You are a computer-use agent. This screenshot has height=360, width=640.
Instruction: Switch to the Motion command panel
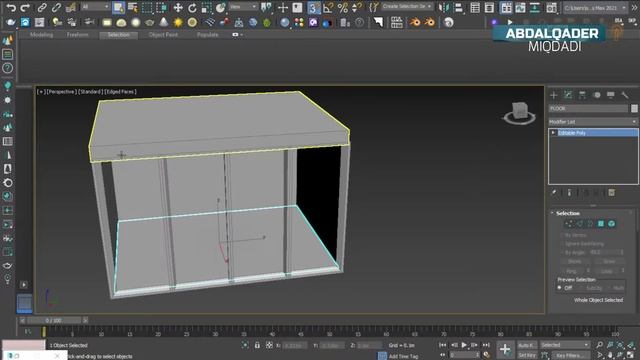click(597, 95)
